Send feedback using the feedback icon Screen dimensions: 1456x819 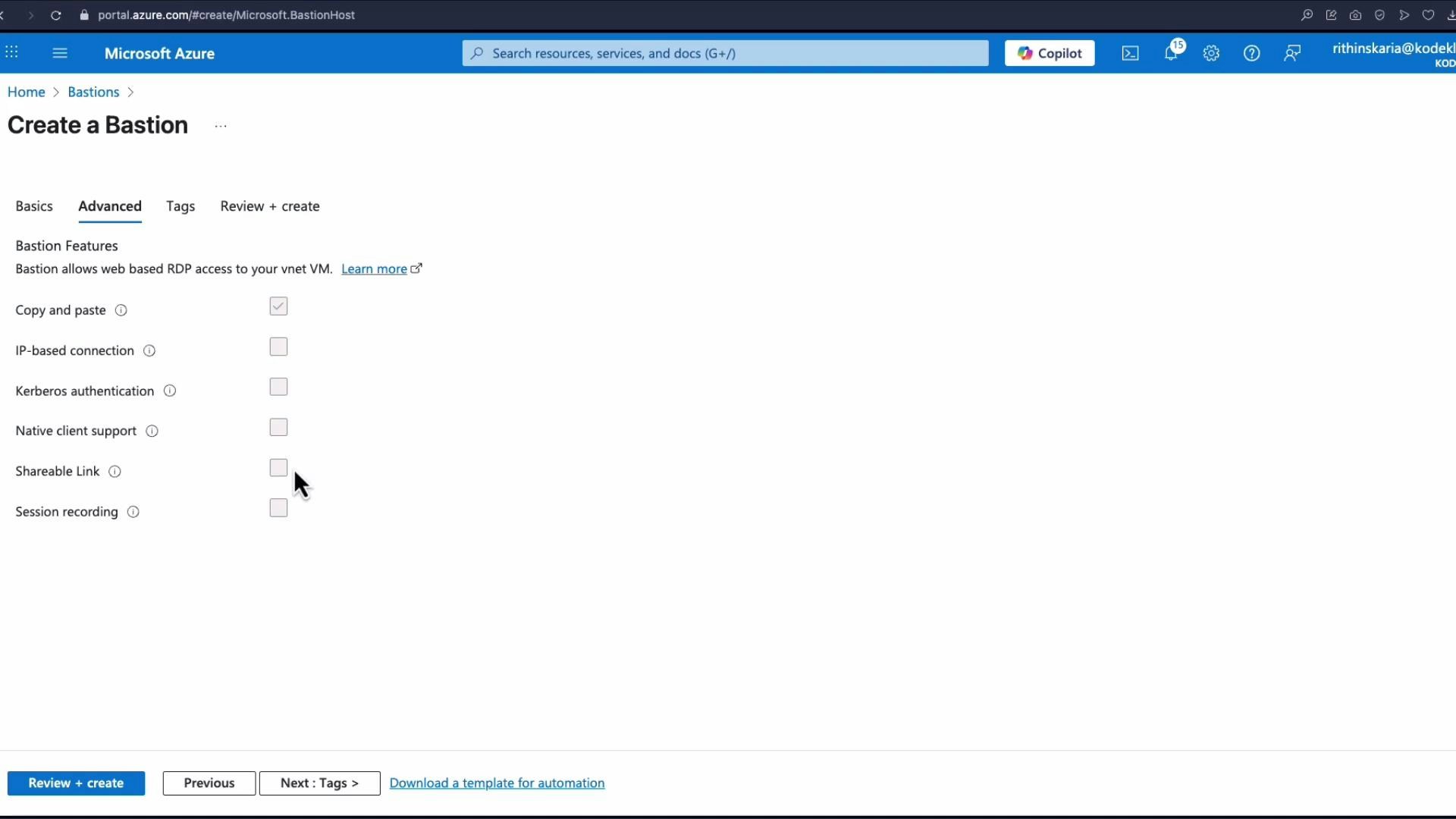[1291, 53]
